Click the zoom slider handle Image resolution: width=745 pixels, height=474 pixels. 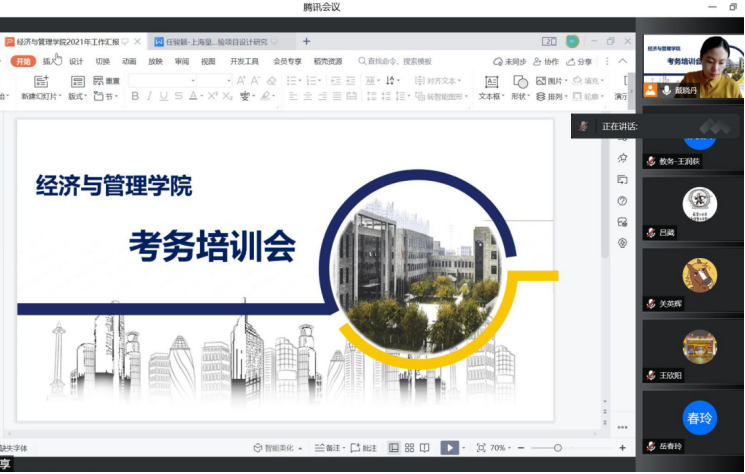pyautogui.click(x=558, y=448)
